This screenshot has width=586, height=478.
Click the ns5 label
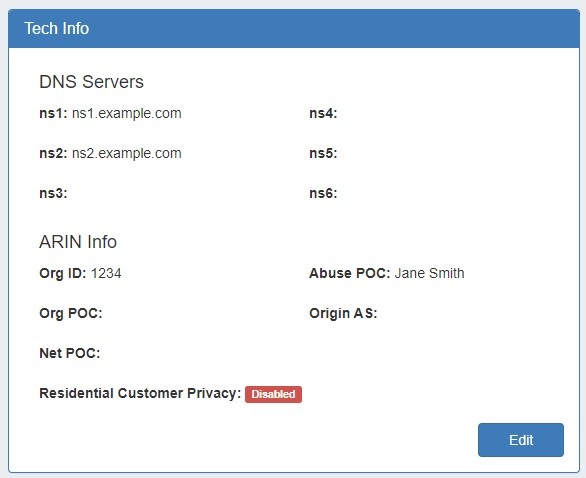coord(323,153)
